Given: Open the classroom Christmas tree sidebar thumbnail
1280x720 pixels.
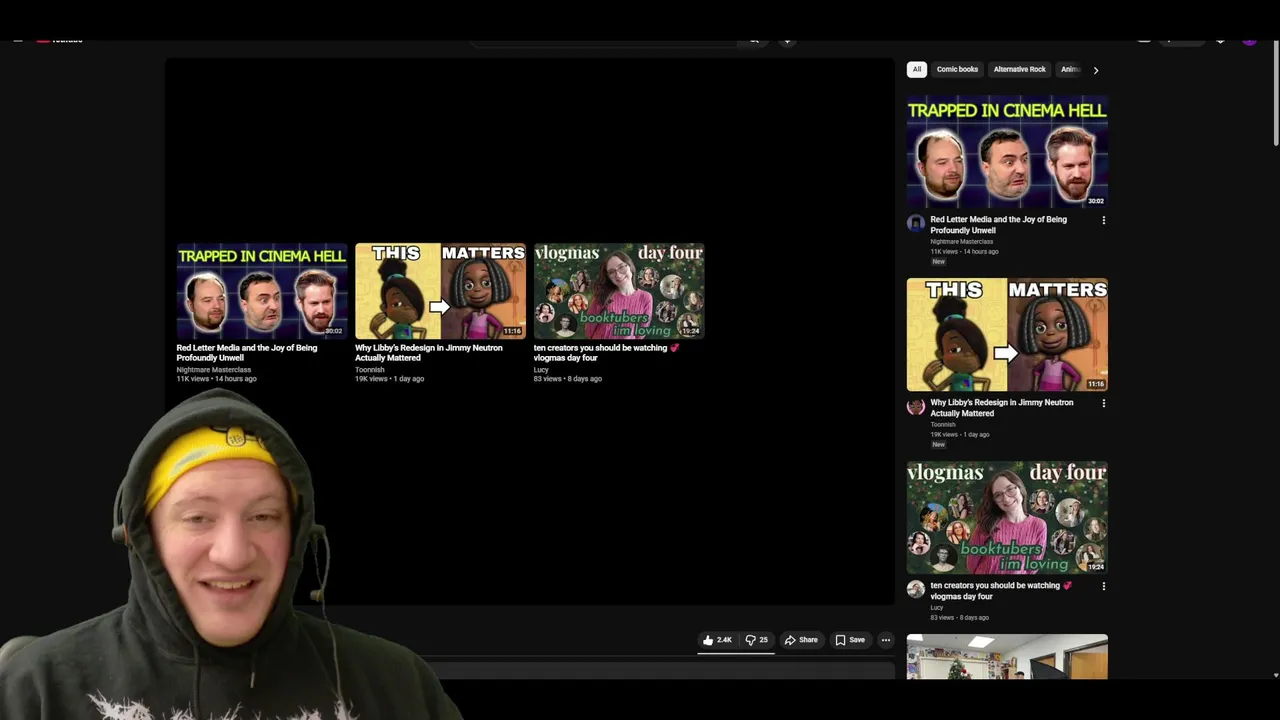Looking at the screenshot, I should [1007, 657].
